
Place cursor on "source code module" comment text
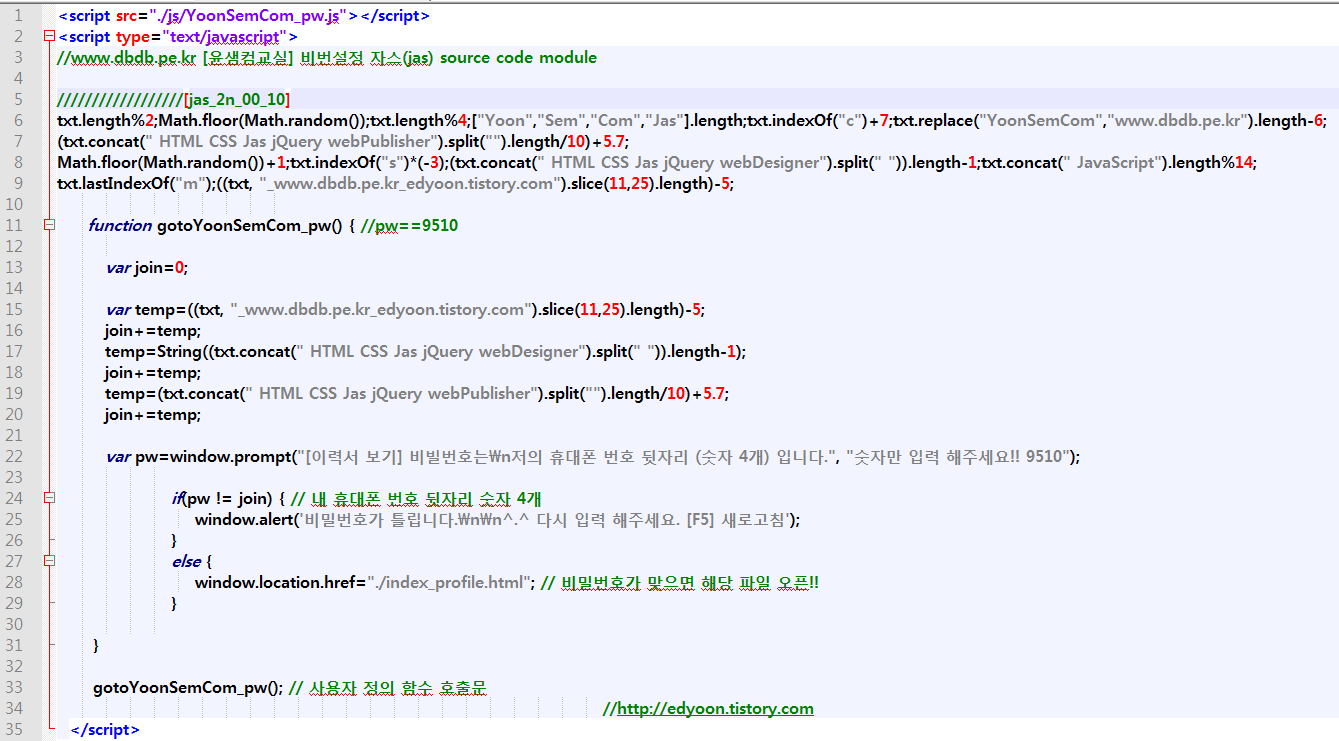coord(518,58)
